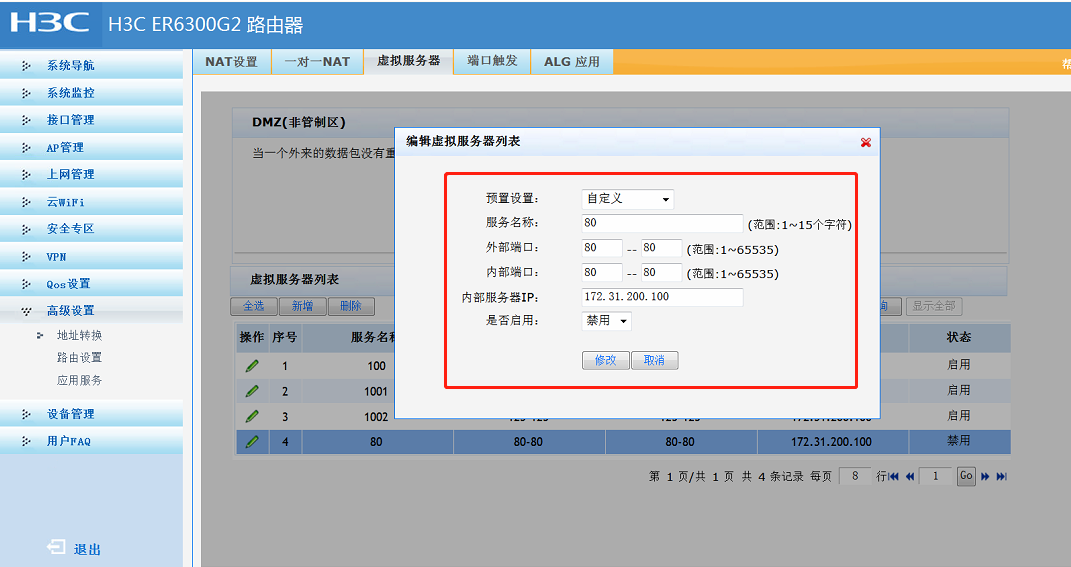Click 外部端口 start port field
Viewport: 1071px width, 567px height.
point(602,248)
